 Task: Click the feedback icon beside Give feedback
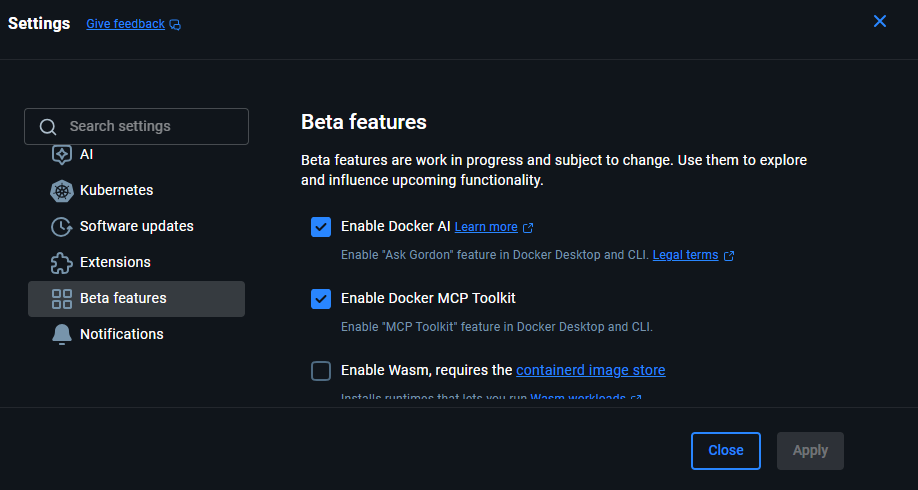(x=175, y=25)
